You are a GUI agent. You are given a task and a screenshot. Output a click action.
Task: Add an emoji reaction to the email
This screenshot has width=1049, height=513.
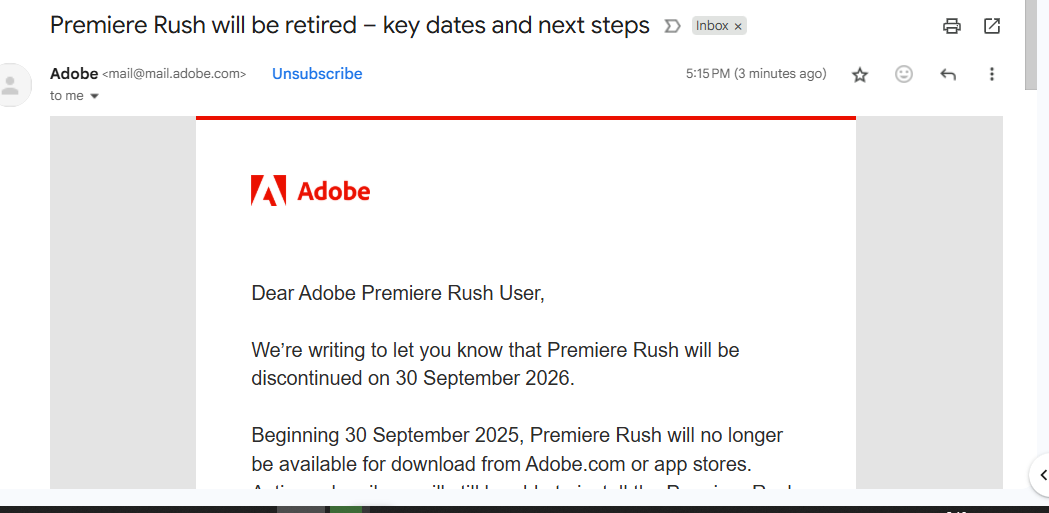pos(904,74)
